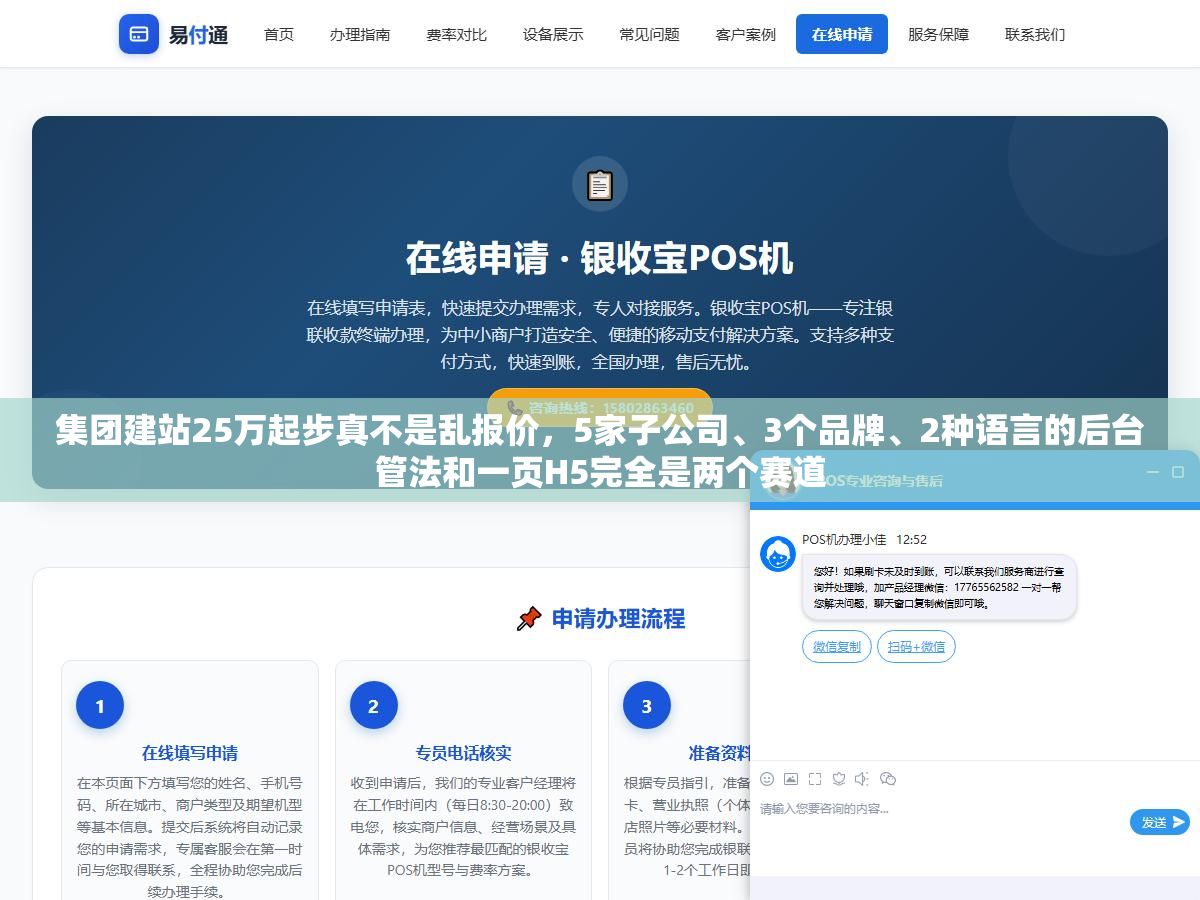This screenshot has height=900, width=1200.
Task: Select 设备展示 in the navigation bar
Action: 553,34
